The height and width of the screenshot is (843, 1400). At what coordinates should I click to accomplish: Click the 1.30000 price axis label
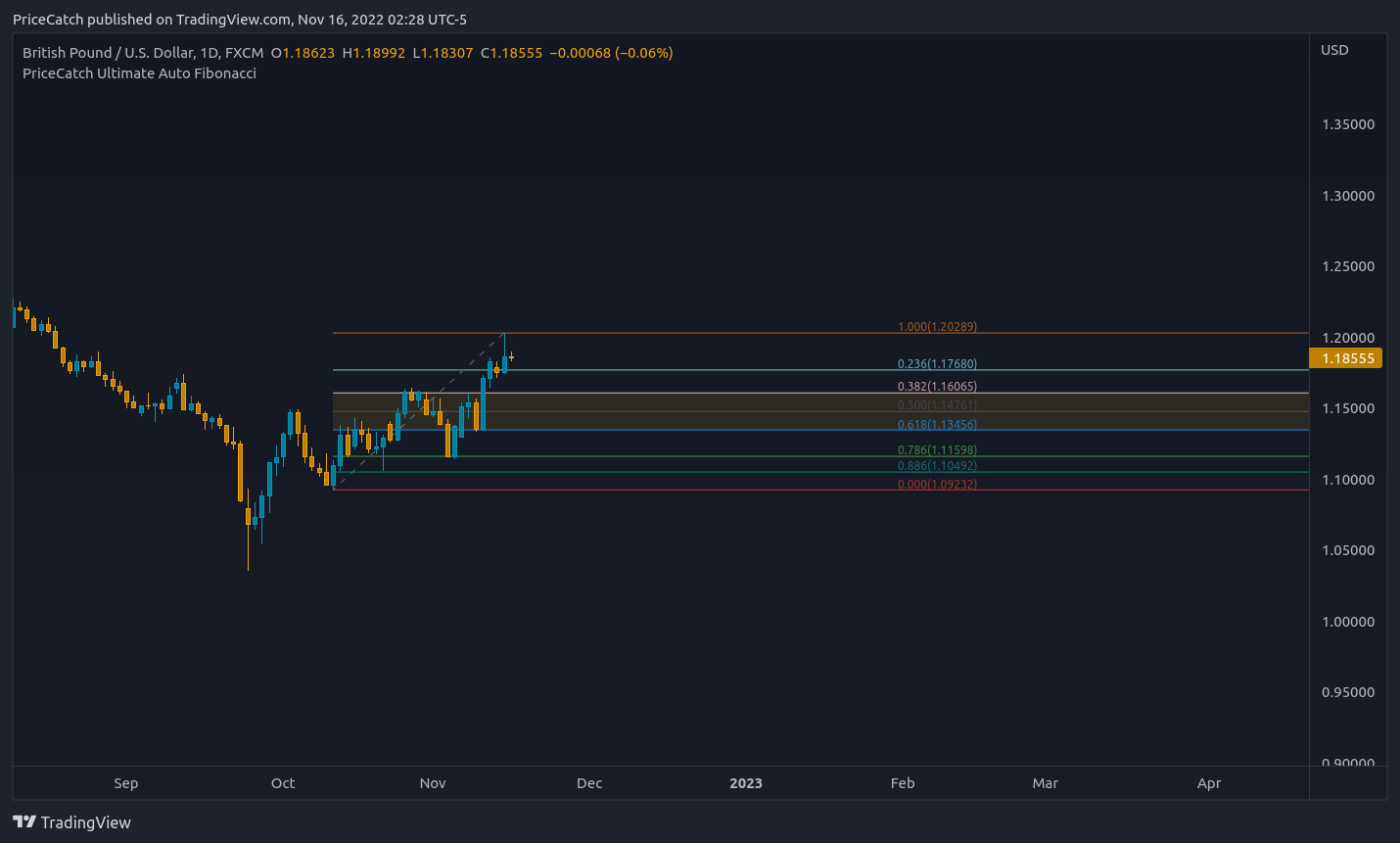click(x=1348, y=196)
